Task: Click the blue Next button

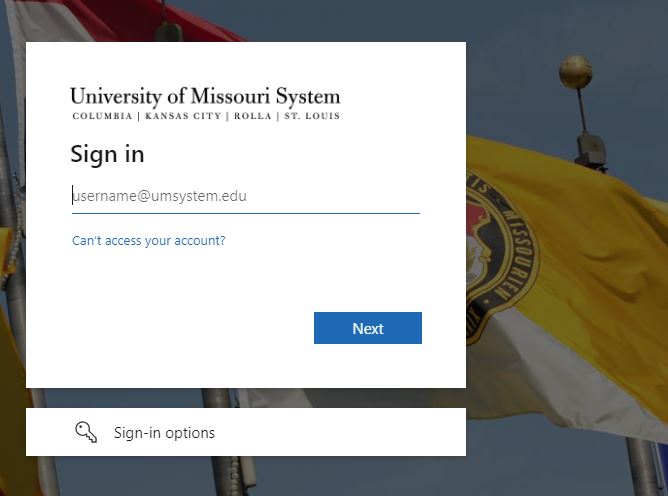Action: coord(368,328)
